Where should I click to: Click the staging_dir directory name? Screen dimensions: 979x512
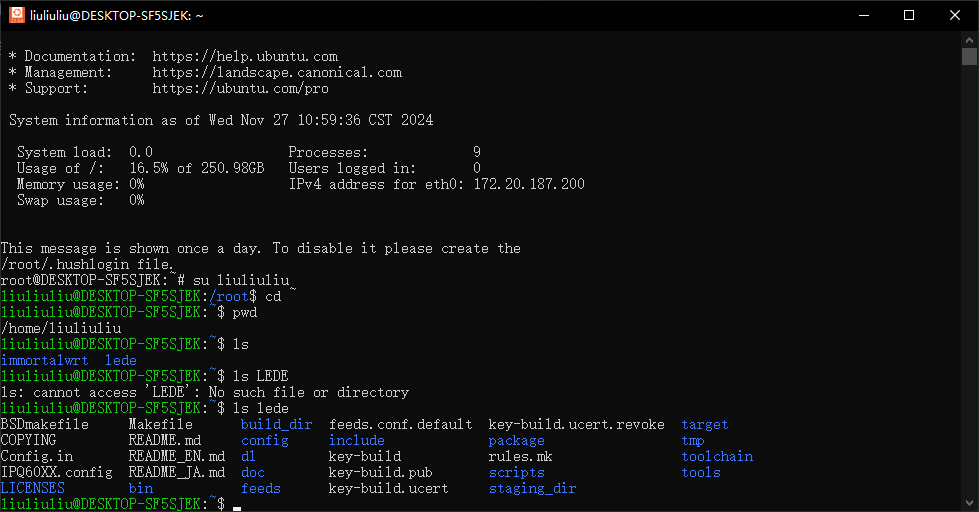pos(532,488)
